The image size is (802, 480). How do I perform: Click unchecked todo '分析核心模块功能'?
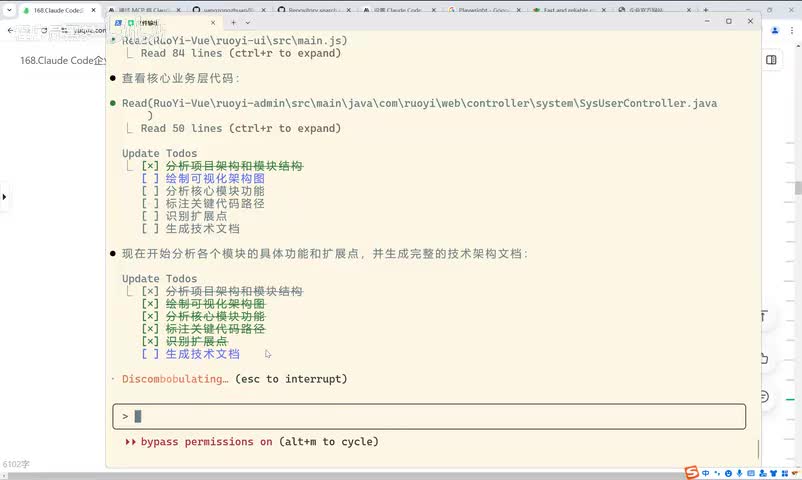[x=215, y=191]
